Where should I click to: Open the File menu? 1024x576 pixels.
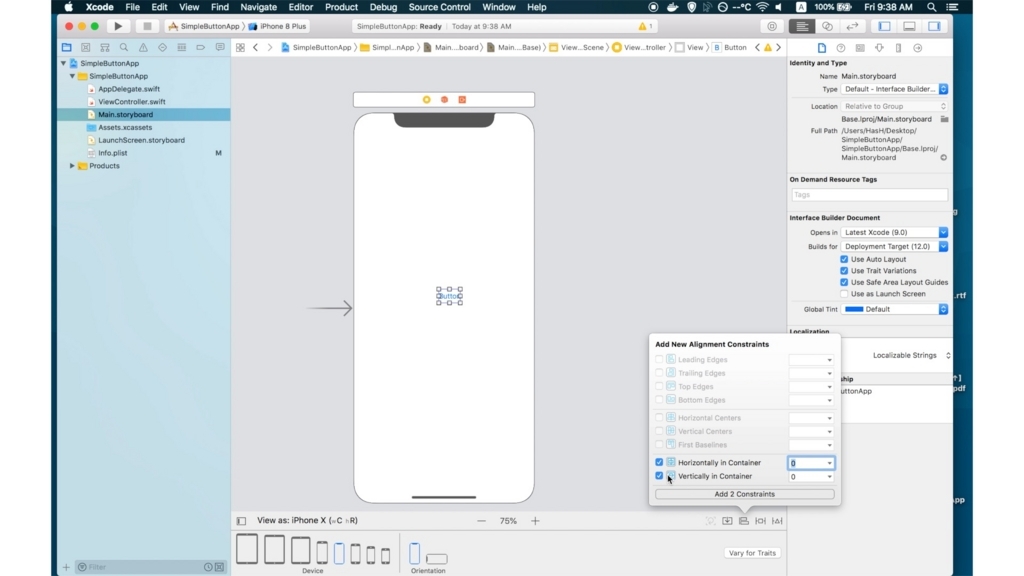(x=133, y=7)
